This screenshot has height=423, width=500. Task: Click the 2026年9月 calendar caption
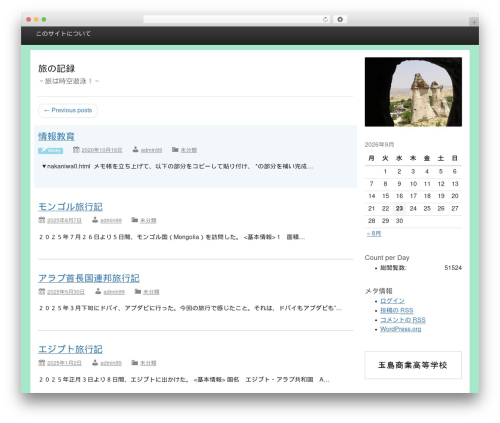tap(379, 145)
